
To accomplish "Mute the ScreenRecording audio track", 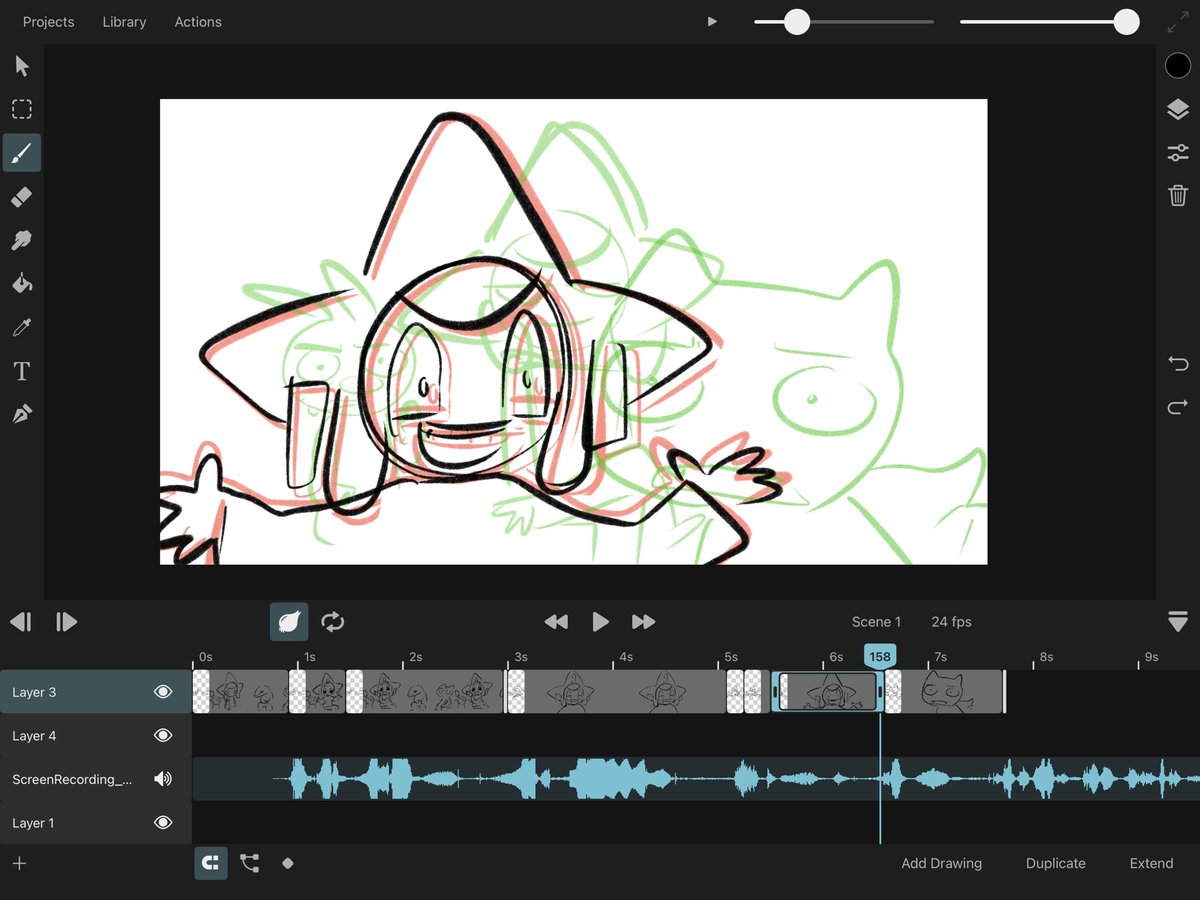I will (163, 779).
